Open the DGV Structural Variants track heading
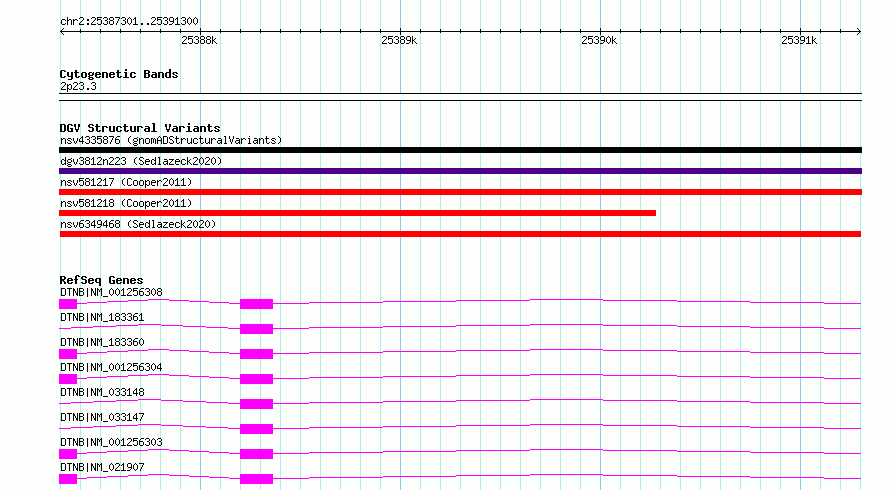Viewport: 890px width, 490px height. [140, 128]
